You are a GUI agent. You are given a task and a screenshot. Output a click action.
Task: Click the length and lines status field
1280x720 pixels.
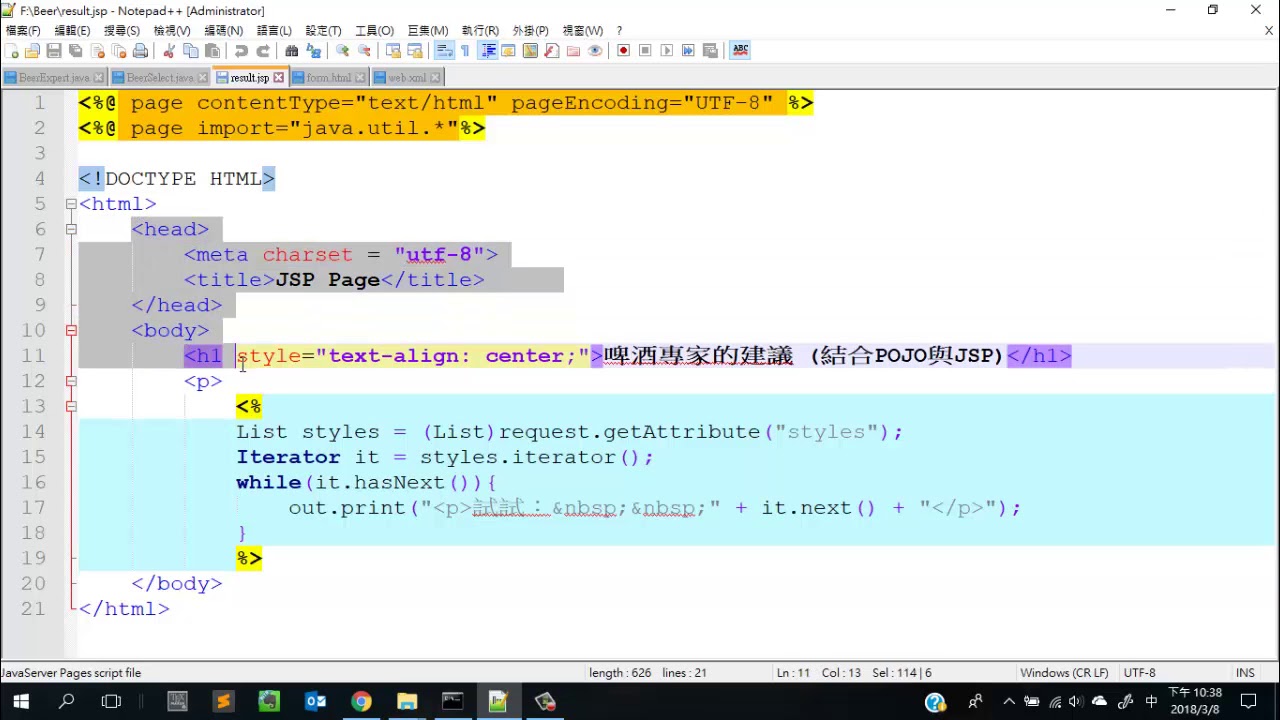pyautogui.click(x=647, y=673)
